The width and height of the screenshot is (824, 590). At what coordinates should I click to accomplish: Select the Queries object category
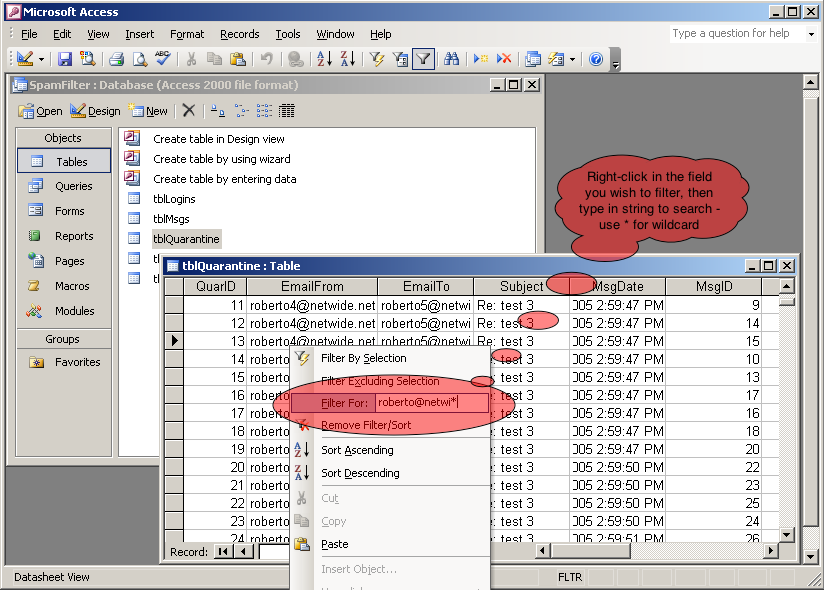coord(64,186)
